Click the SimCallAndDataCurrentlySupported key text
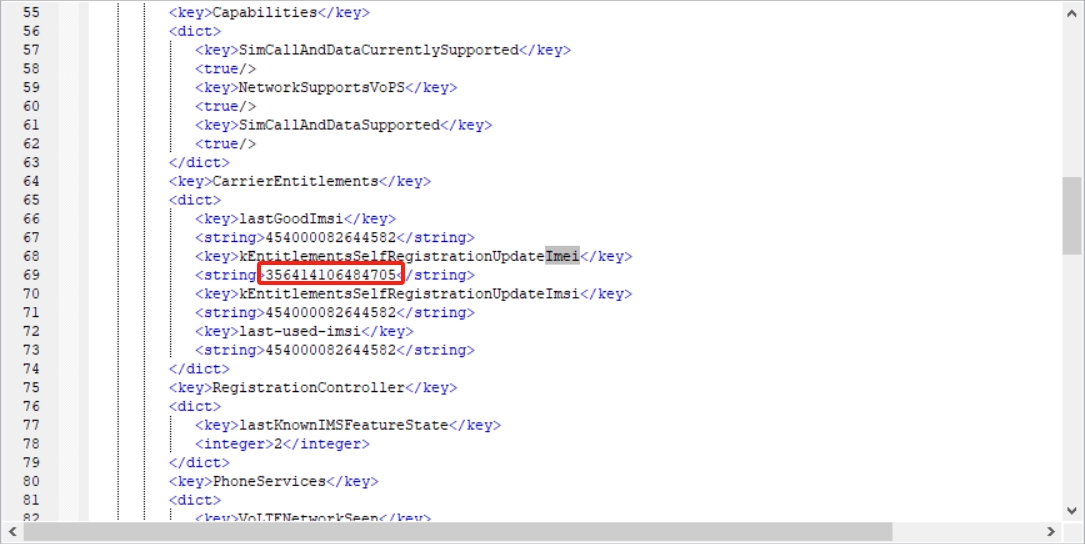Screen dimensions: 1085x544 coord(377,50)
